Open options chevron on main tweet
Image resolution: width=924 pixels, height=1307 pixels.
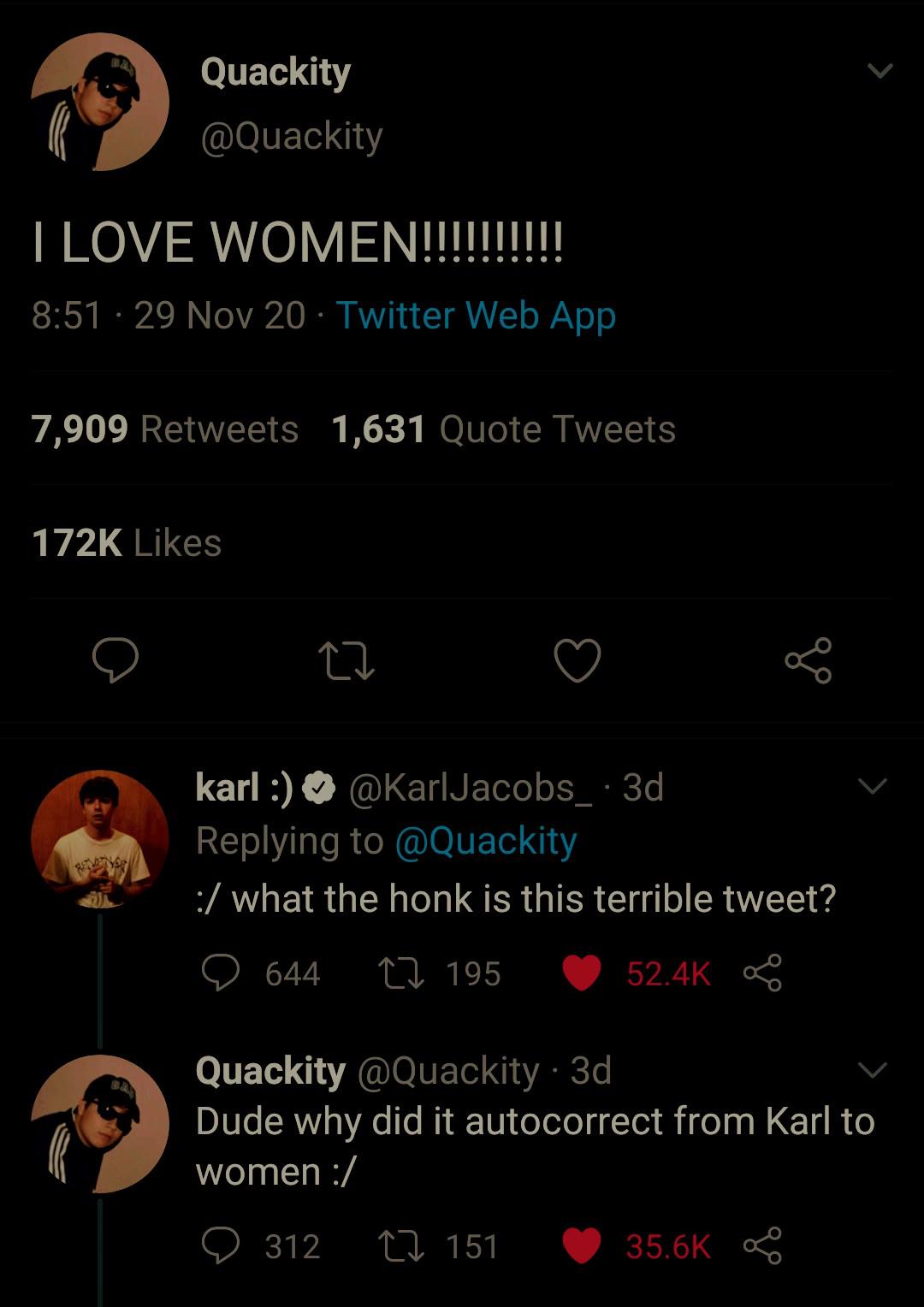click(880, 71)
